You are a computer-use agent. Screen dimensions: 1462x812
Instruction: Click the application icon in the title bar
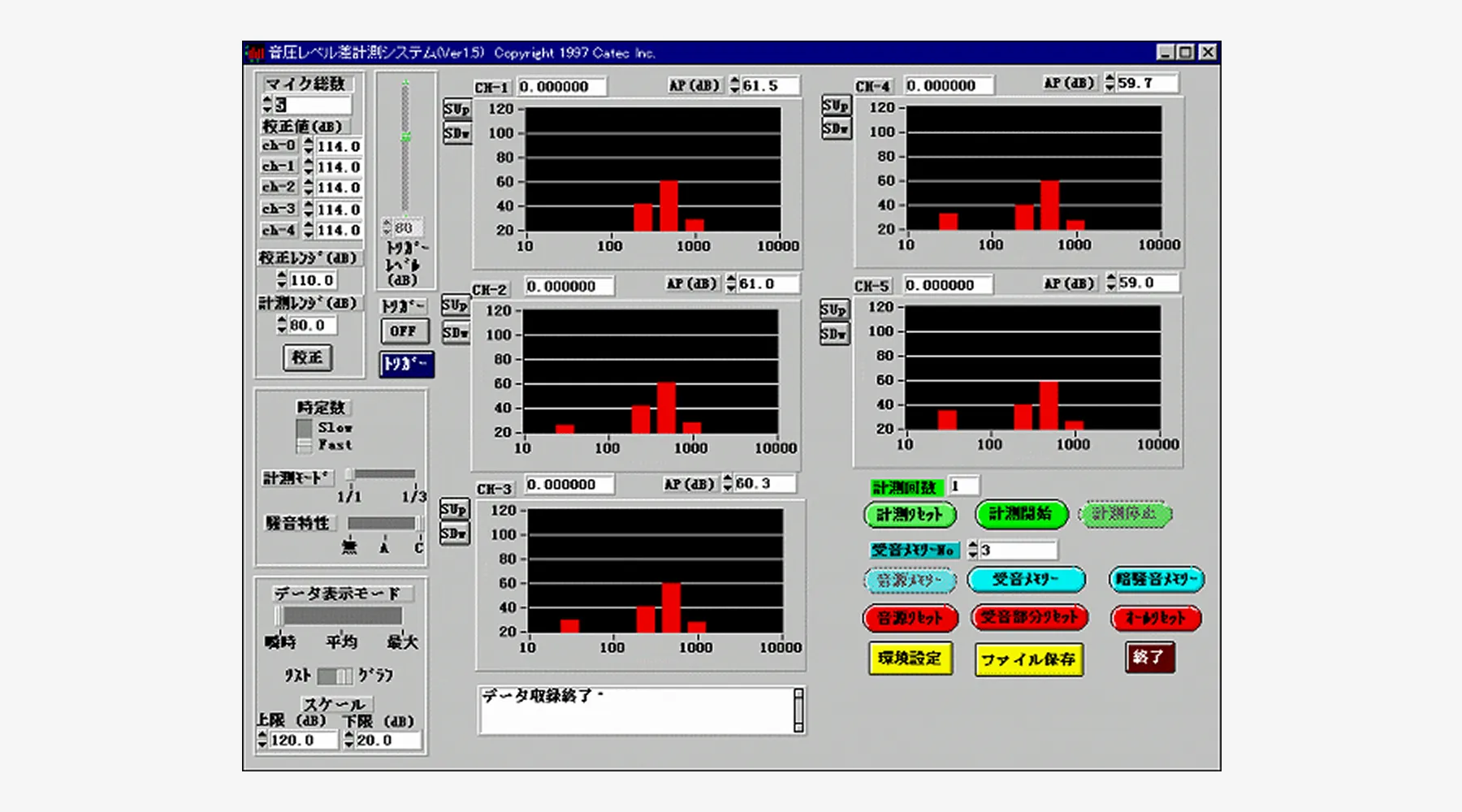click(x=255, y=54)
